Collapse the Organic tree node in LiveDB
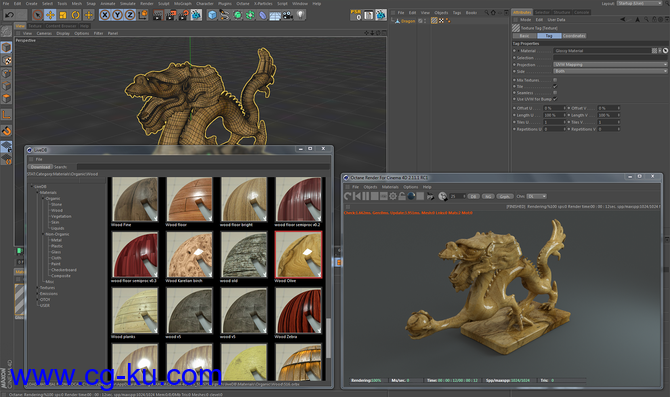The image size is (670, 397). (x=43, y=198)
